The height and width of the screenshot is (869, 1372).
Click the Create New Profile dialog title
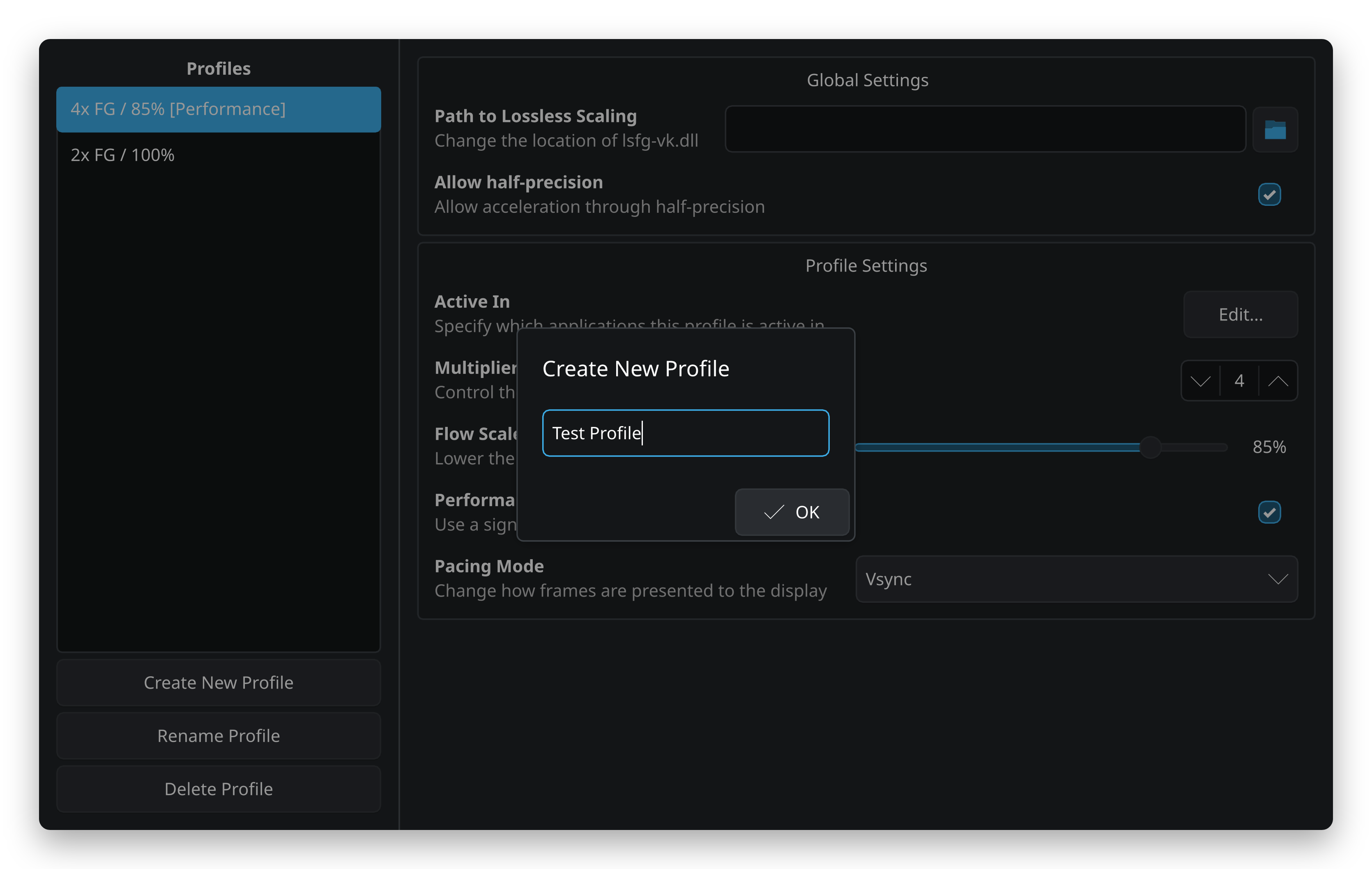pos(635,369)
